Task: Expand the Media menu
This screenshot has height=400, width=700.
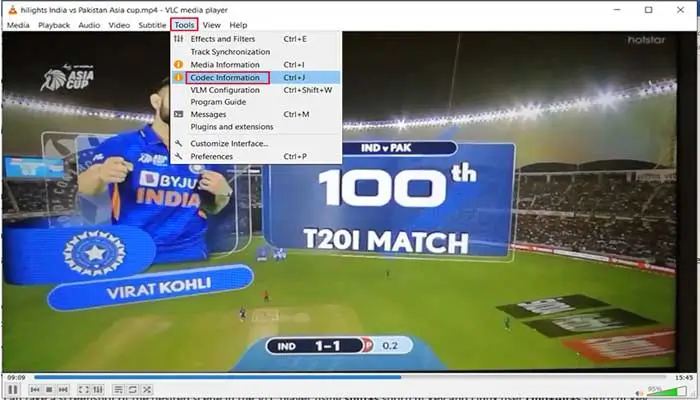Action: 18,25
